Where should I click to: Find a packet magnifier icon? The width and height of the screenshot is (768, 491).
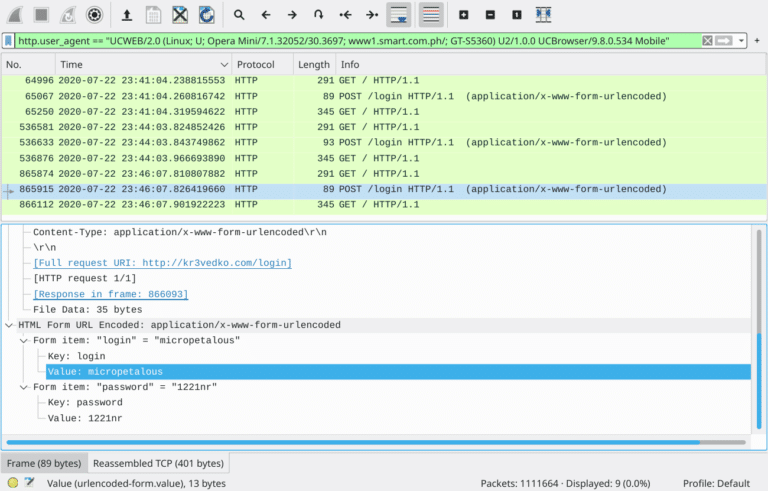coord(239,15)
